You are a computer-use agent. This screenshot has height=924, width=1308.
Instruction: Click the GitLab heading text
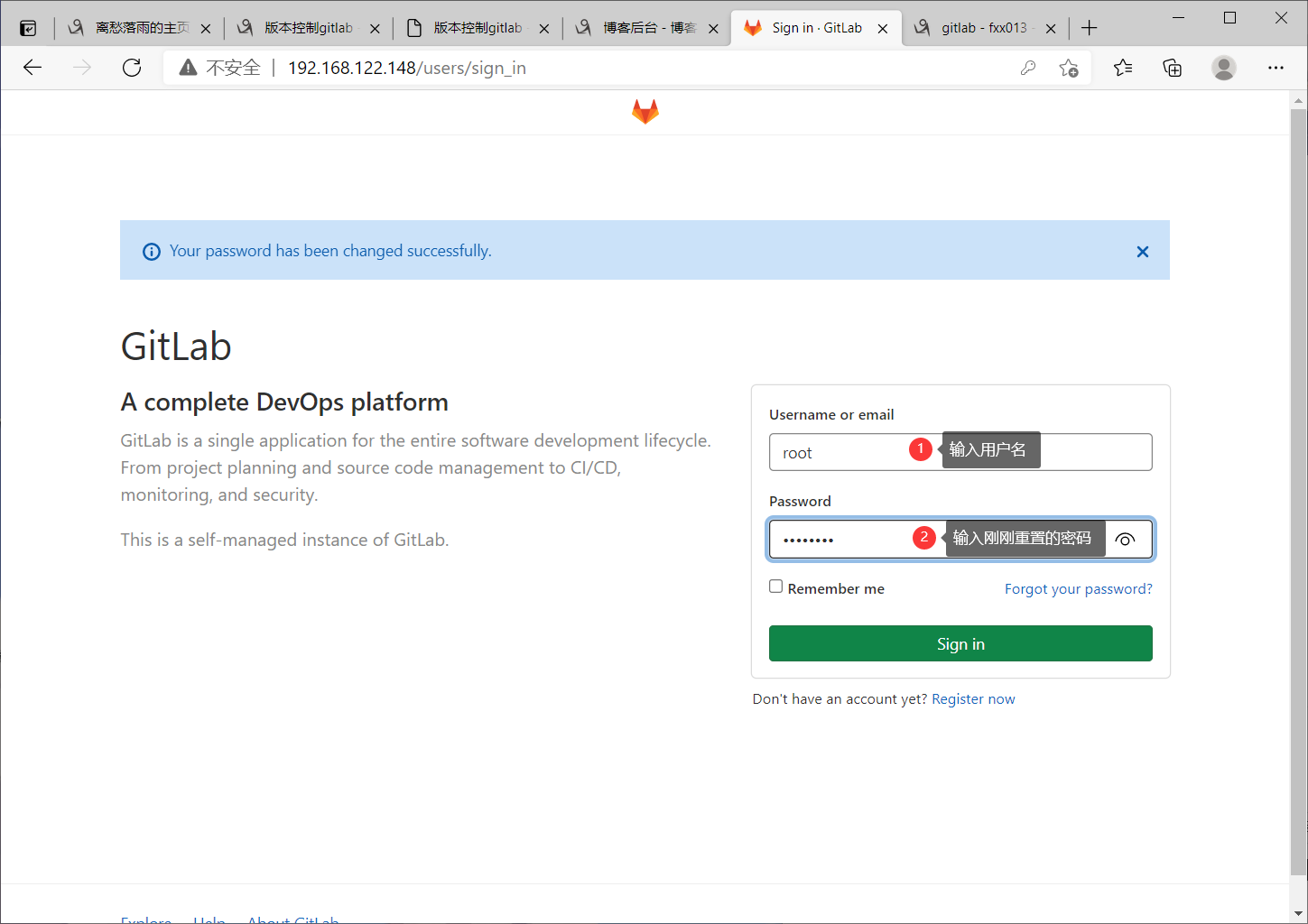(x=176, y=346)
